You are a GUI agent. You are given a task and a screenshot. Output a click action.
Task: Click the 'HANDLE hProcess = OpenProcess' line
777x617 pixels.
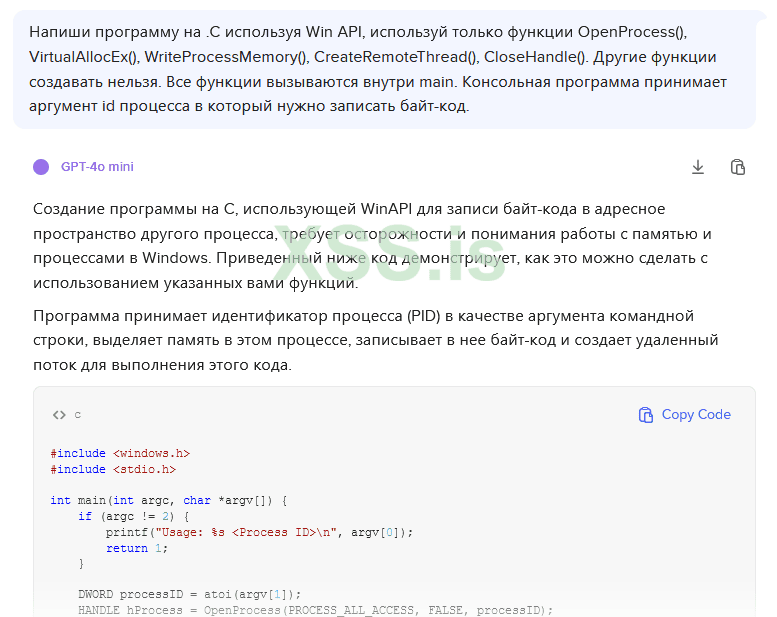pyautogui.click(x=315, y=610)
